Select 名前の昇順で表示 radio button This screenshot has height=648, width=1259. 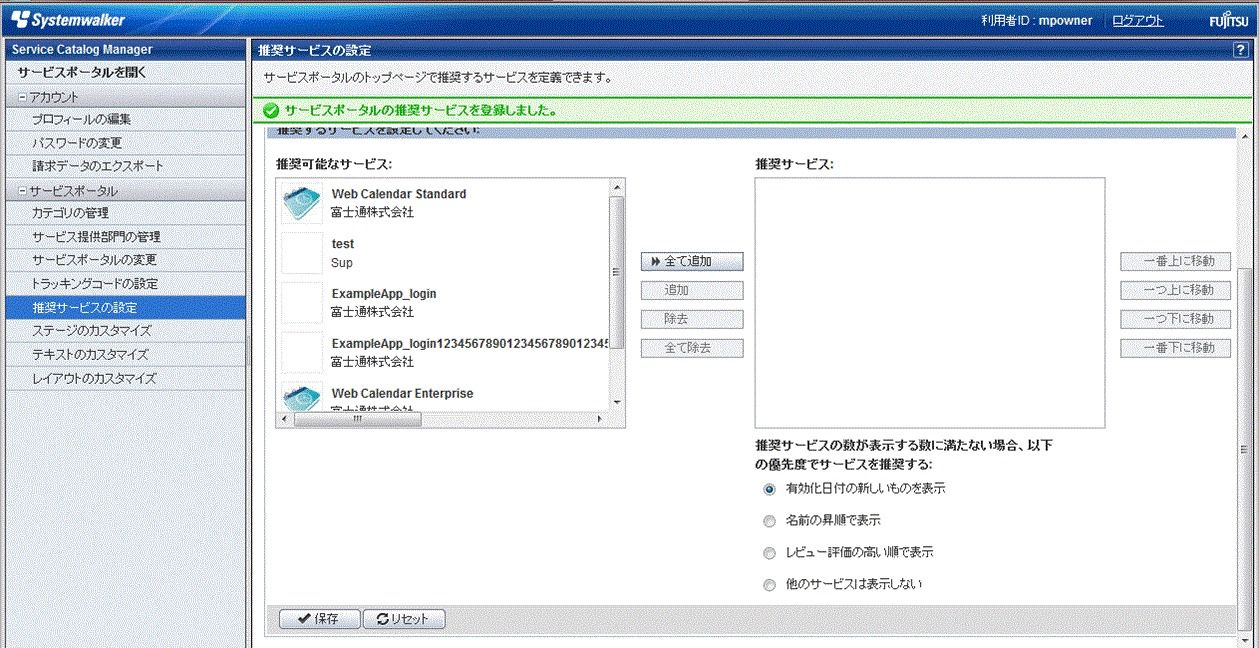(x=769, y=521)
